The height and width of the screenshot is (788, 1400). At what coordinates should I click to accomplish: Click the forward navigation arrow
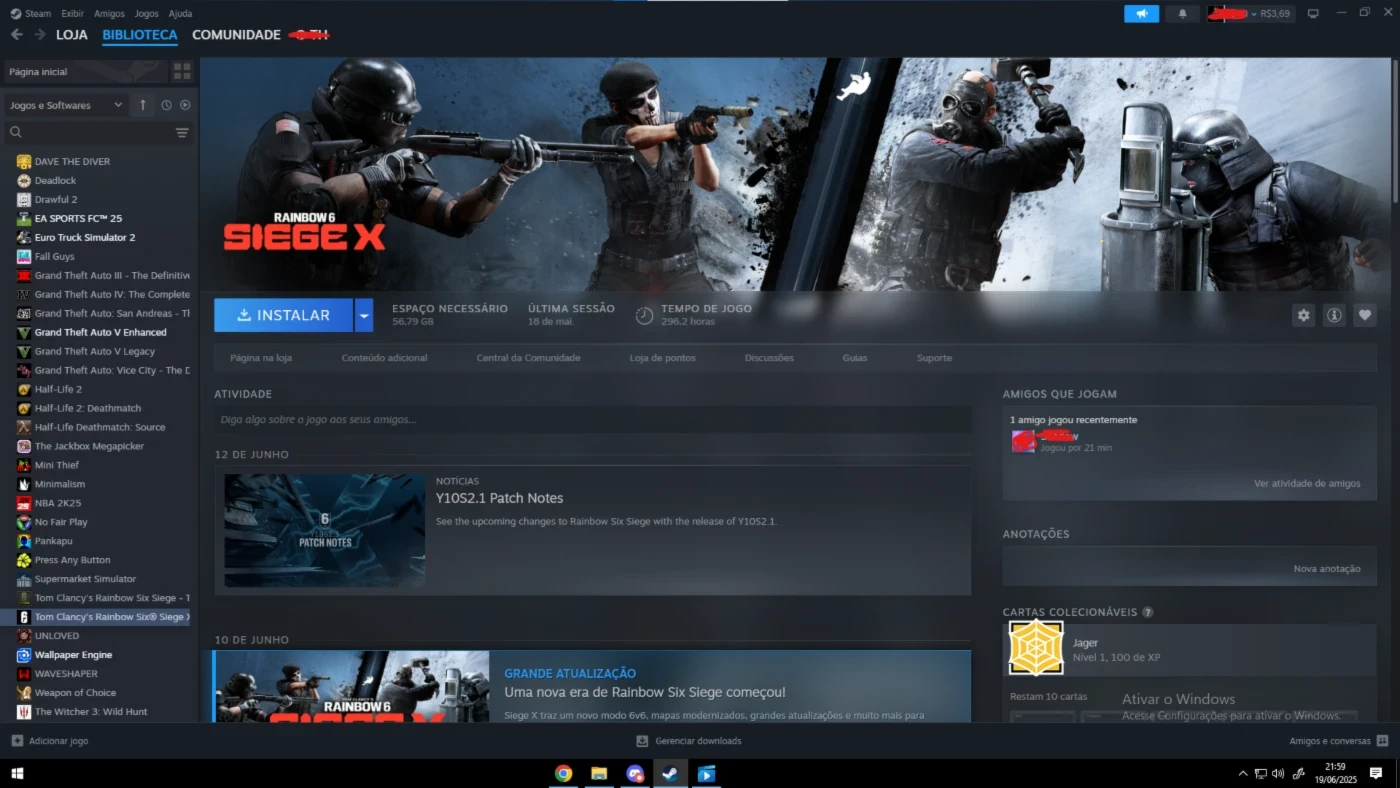40,34
